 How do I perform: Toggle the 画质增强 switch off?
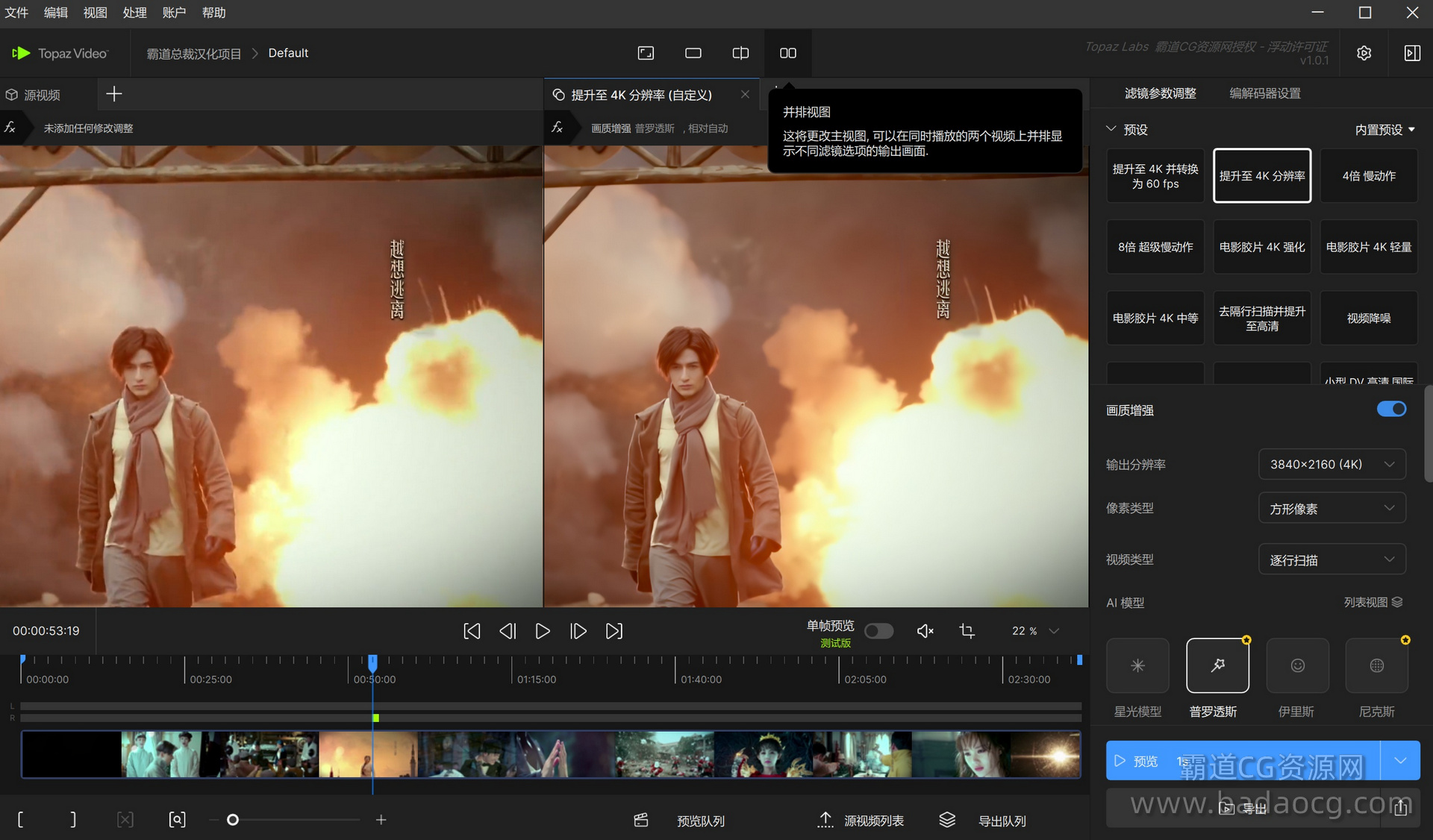tap(1391, 409)
